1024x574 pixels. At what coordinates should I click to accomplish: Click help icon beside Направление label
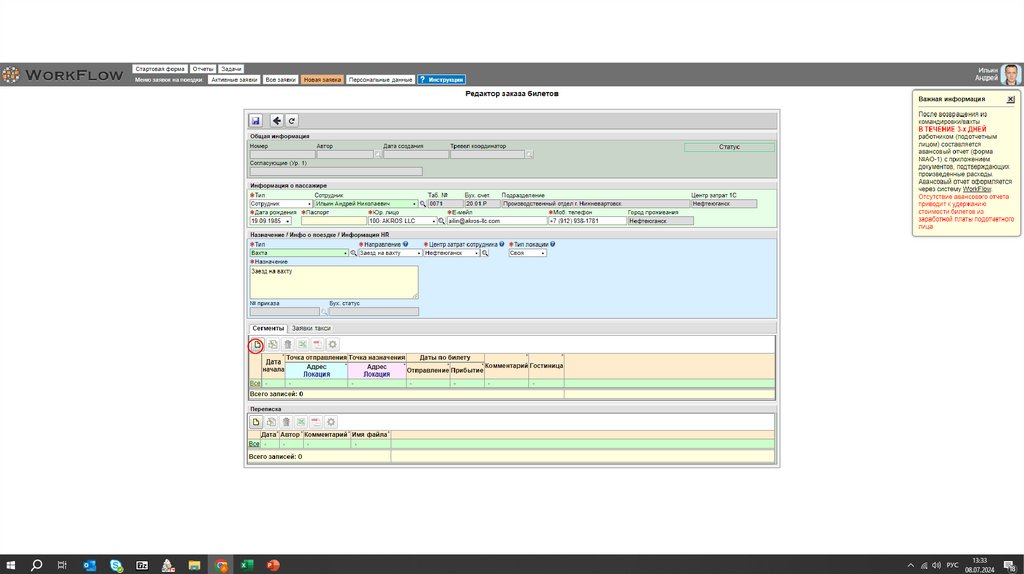[x=405, y=244]
